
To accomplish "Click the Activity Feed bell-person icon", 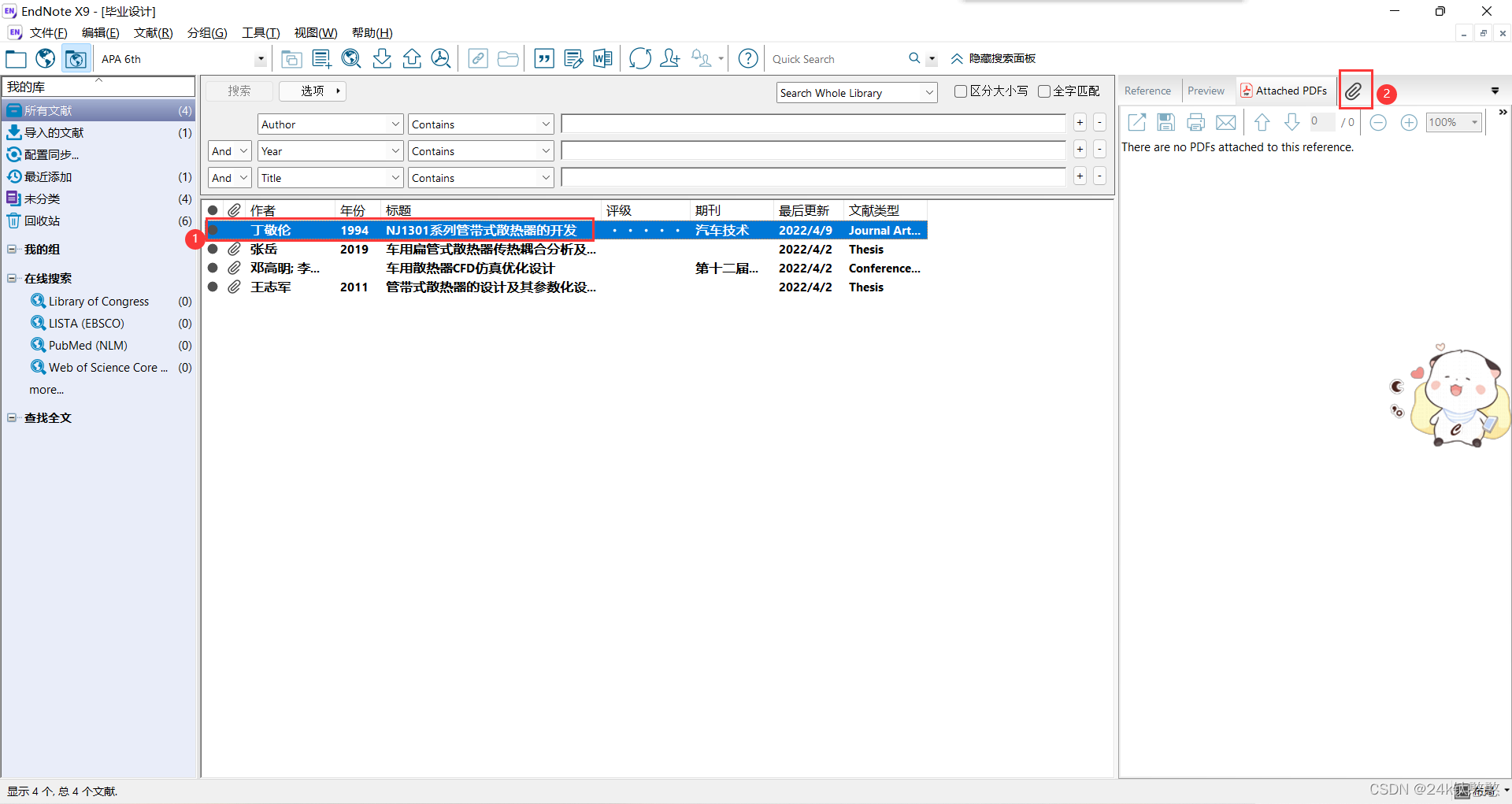I will tap(702, 59).
